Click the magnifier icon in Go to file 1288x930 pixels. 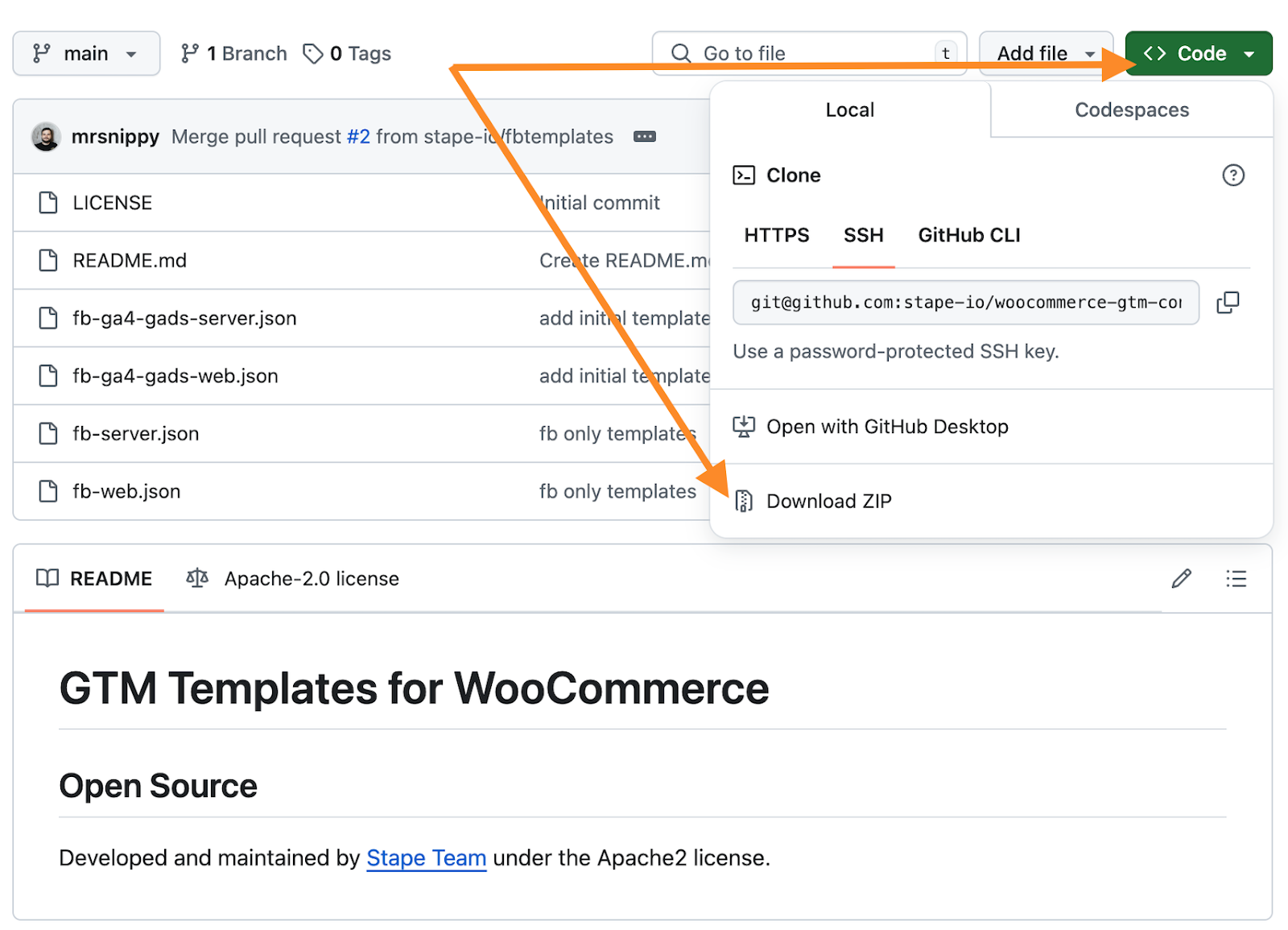681,53
